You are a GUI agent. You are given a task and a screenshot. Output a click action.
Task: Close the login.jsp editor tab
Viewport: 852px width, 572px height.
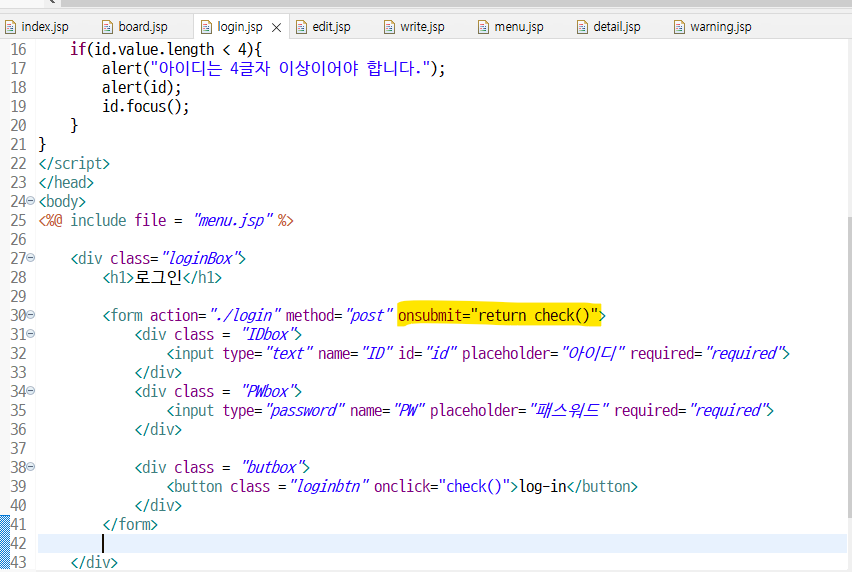(277, 27)
